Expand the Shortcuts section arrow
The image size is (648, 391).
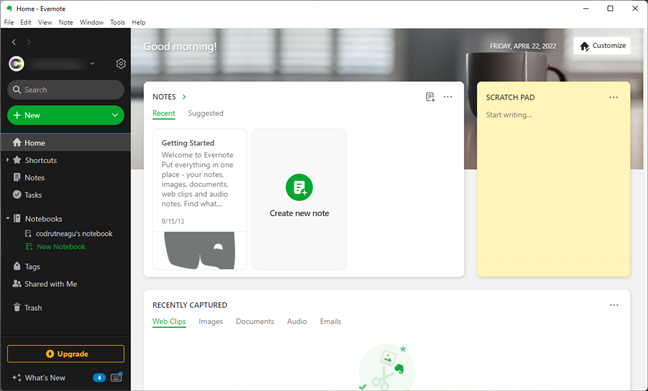(x=7, y=160)
